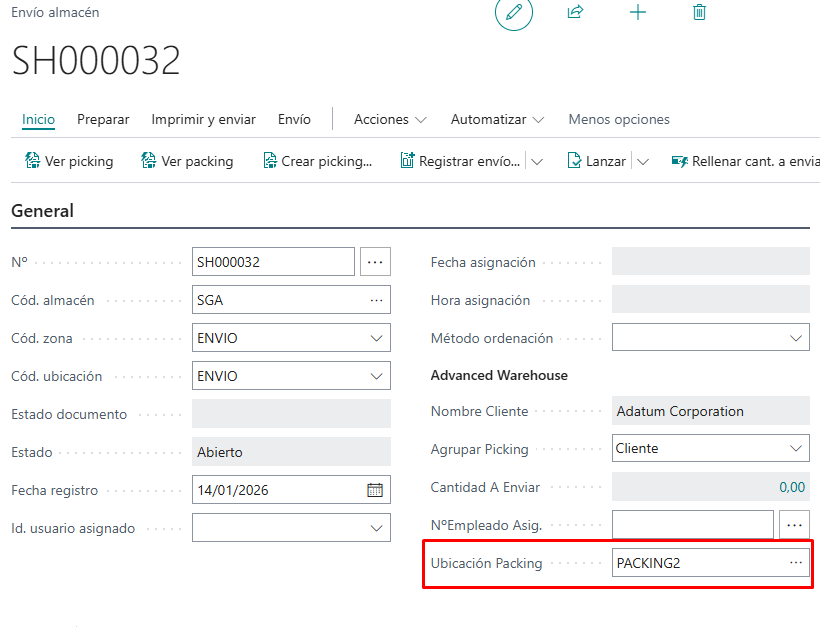Click the plus icon to create new
This screenshot has height=627, width=820.
pos(637,12)
